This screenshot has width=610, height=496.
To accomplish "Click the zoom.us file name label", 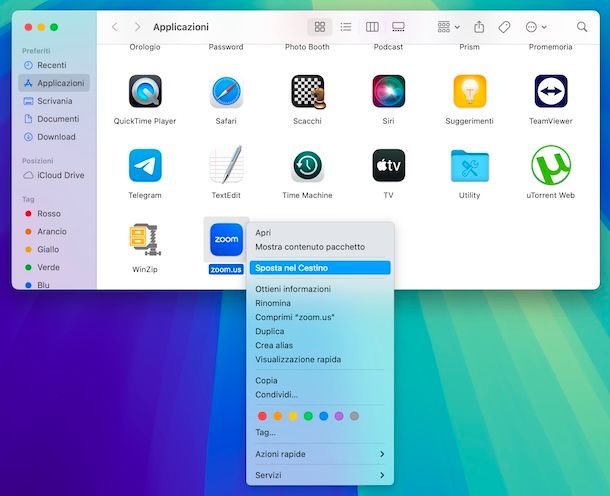I will click(x=226, y=269).
